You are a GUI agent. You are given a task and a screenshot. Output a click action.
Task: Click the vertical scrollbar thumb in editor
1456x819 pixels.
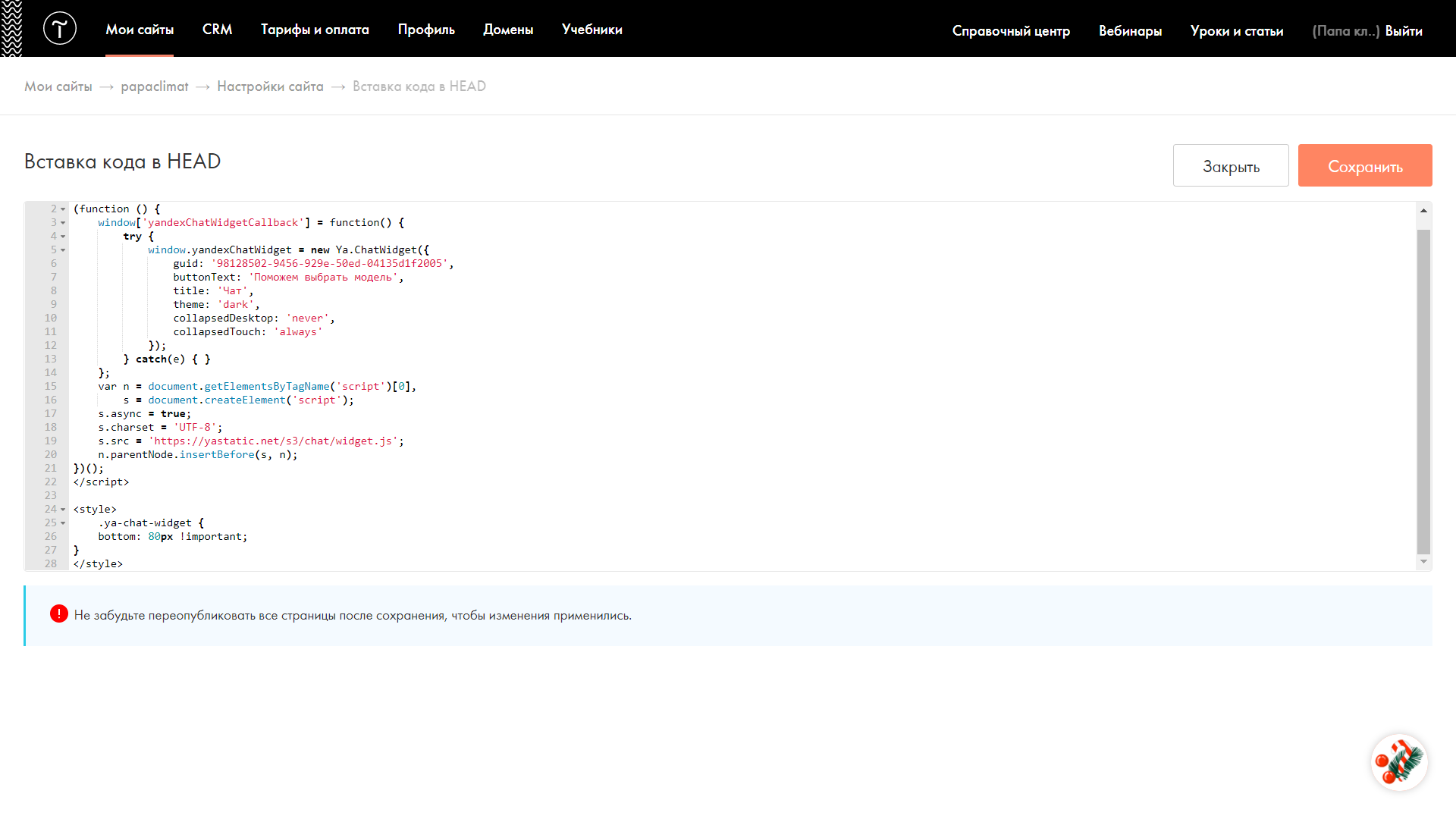(x=1423, y=392)
